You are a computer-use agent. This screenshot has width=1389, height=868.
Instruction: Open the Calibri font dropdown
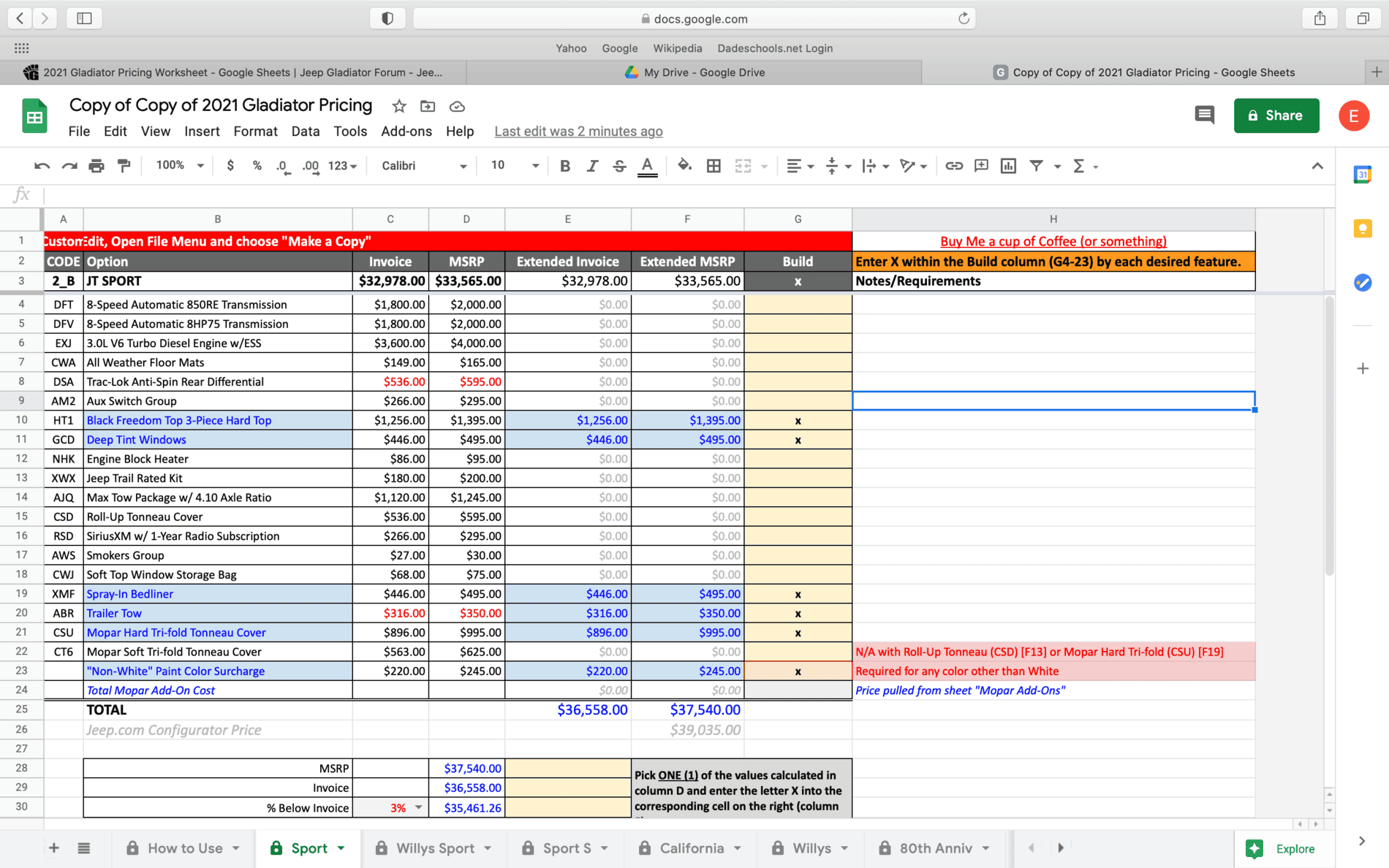pos(424,166)
